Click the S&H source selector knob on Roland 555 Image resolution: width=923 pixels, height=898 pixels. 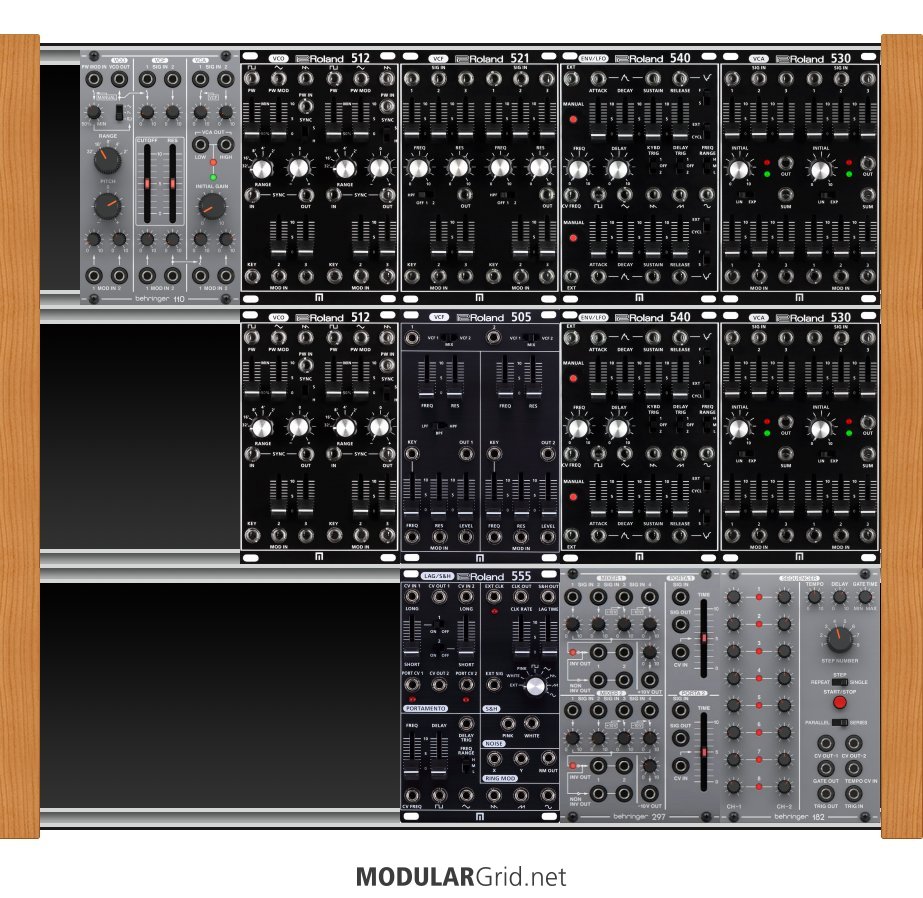tap(535, 687)
